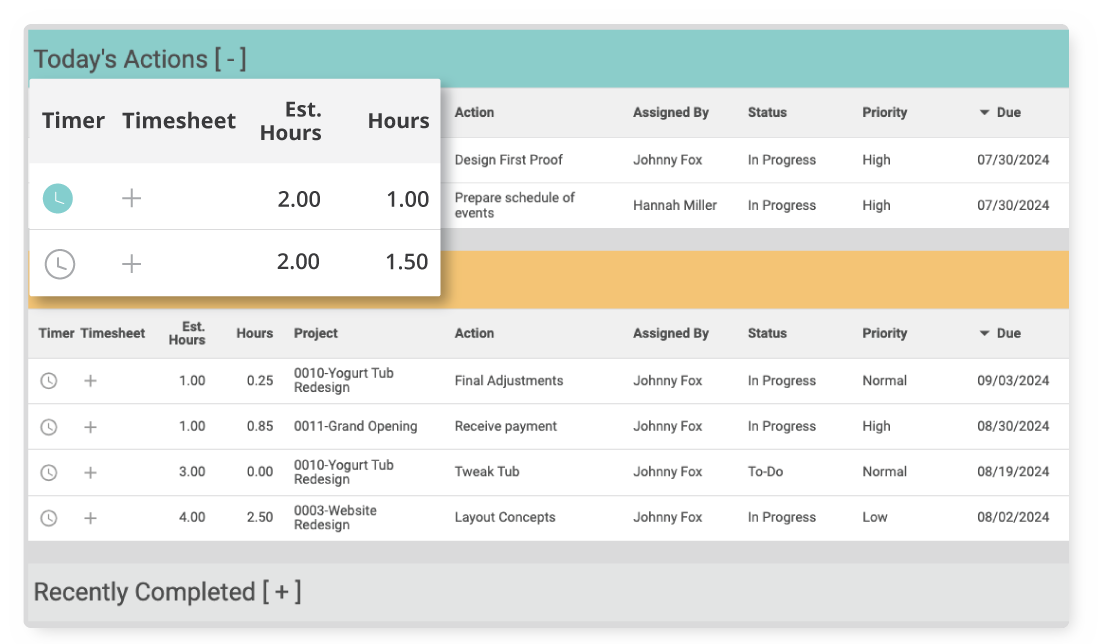This screenshot has width=1105, height=644.
Task: Select the 0011-Grand Opening project cell
Action: coord(355,427)
